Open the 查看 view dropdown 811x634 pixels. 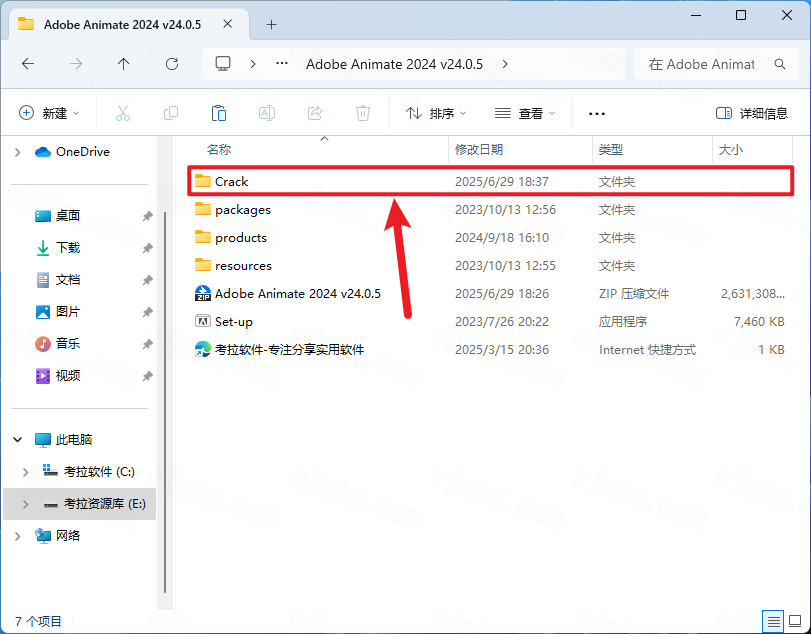pyautogui.click(x=525, y=114)
